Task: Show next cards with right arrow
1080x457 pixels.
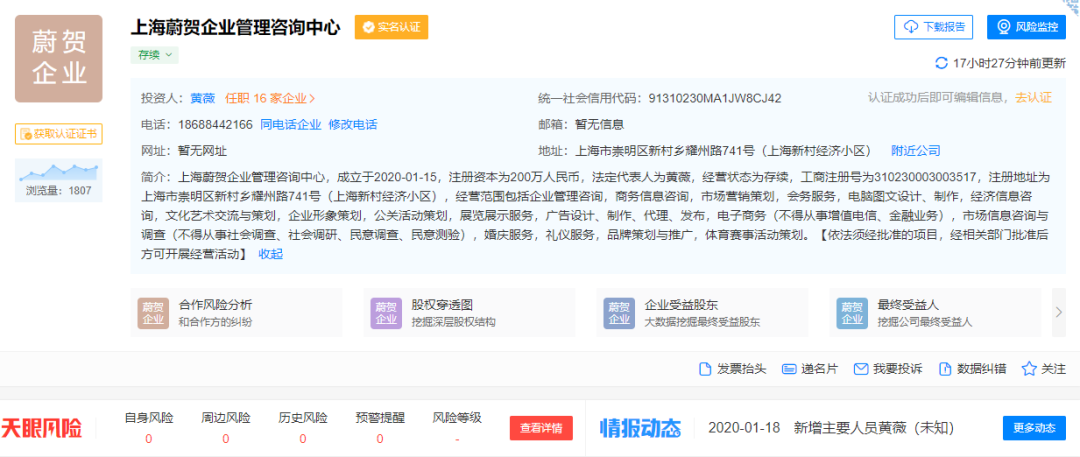Action: (x=1059, y=312)
